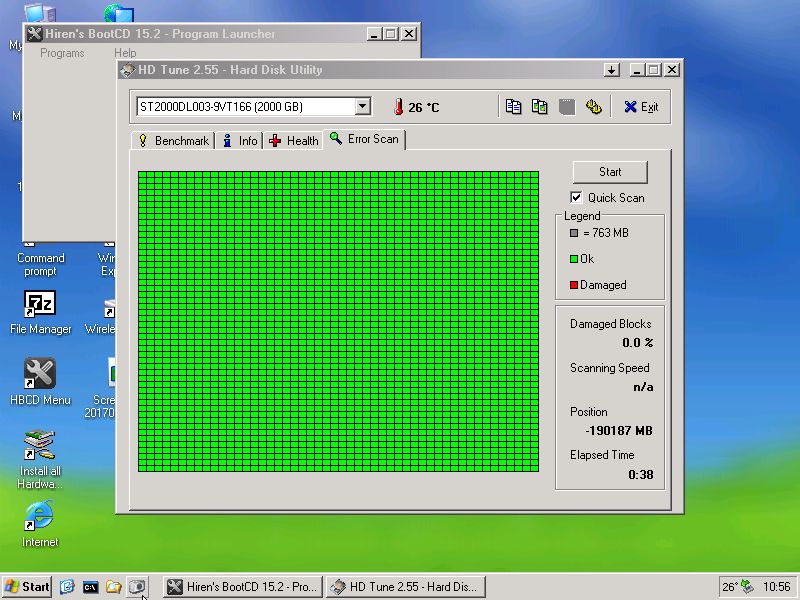Open the Programs menu in launcher

(x=62, y=53)
